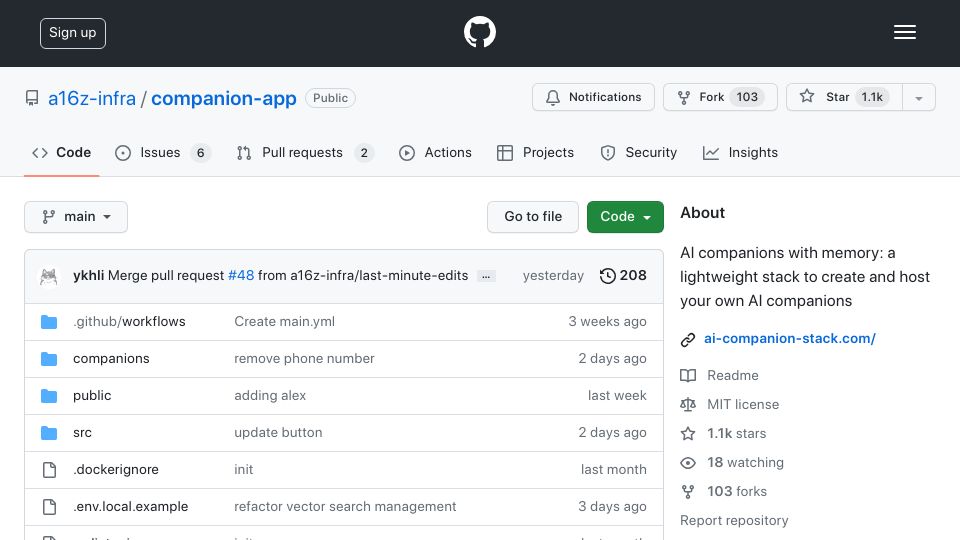Click the companions folder icon
This screenshot has width=960, height=540.
tap(49, 359)
